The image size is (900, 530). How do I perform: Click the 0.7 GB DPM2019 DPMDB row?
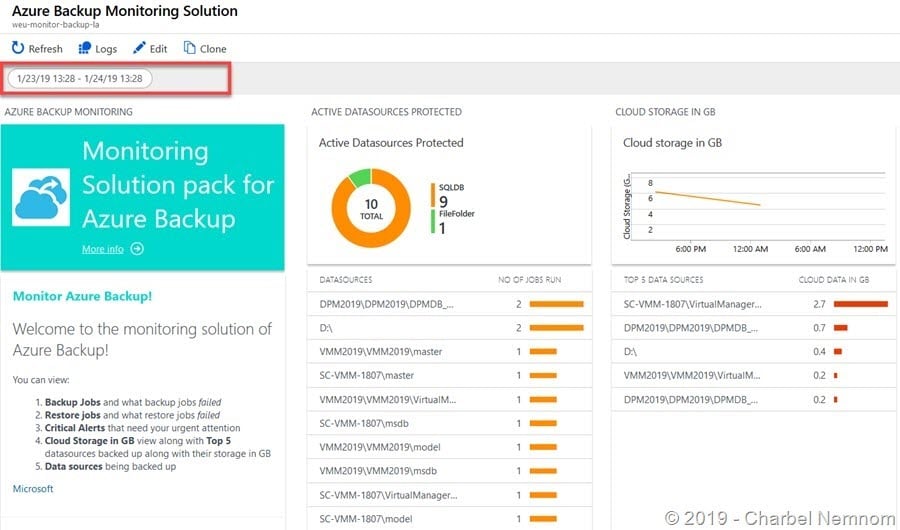pos(754,328)
